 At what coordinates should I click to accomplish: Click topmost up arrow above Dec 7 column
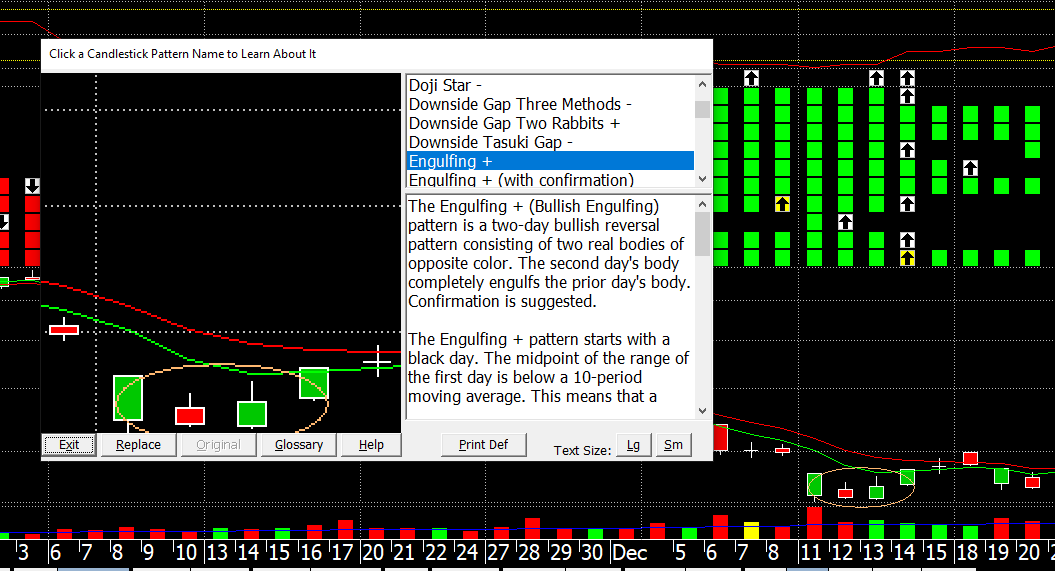pyautogui.click(x=752, y=78)
